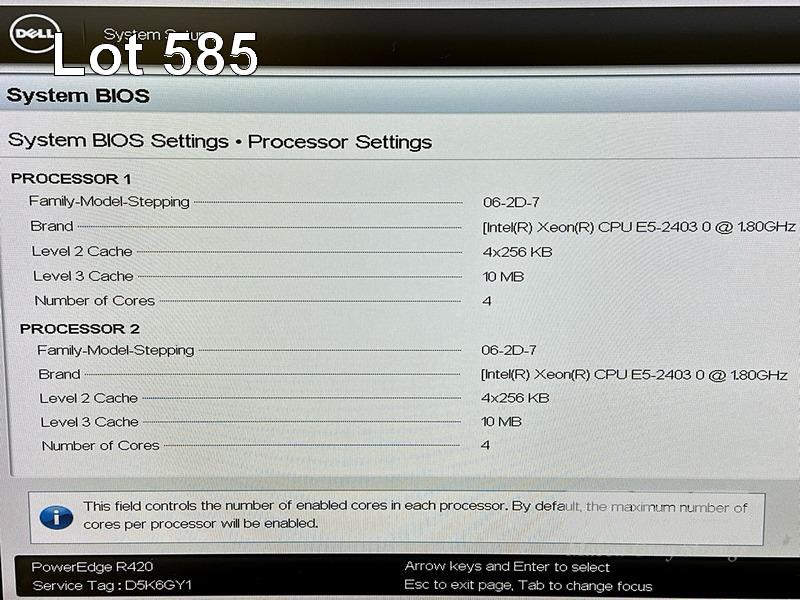Click the Service Tag D5K6GY1 text
This screenshot has width=800, height=600.
click(x=112, y=585)
